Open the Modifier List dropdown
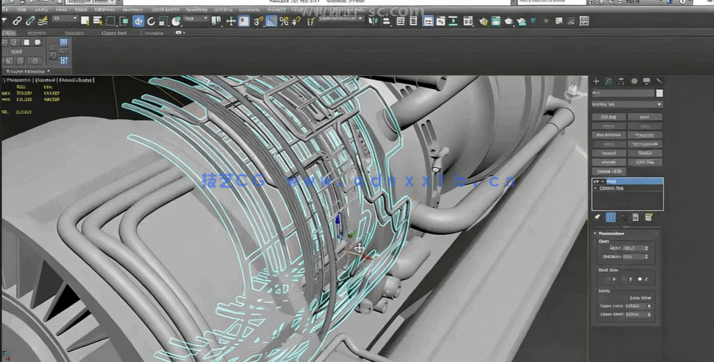Image resolution: width=714 pixels, height=362 pixels. [x=627, y=104]
